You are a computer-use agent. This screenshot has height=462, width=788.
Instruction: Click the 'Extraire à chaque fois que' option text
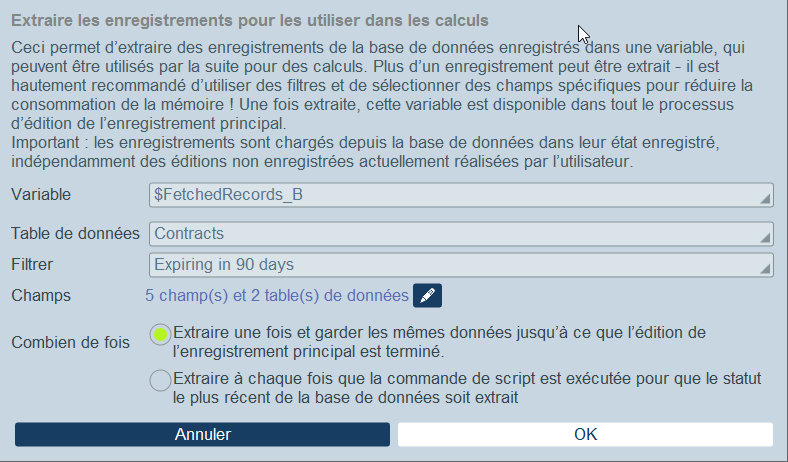(x=467, y=388)
